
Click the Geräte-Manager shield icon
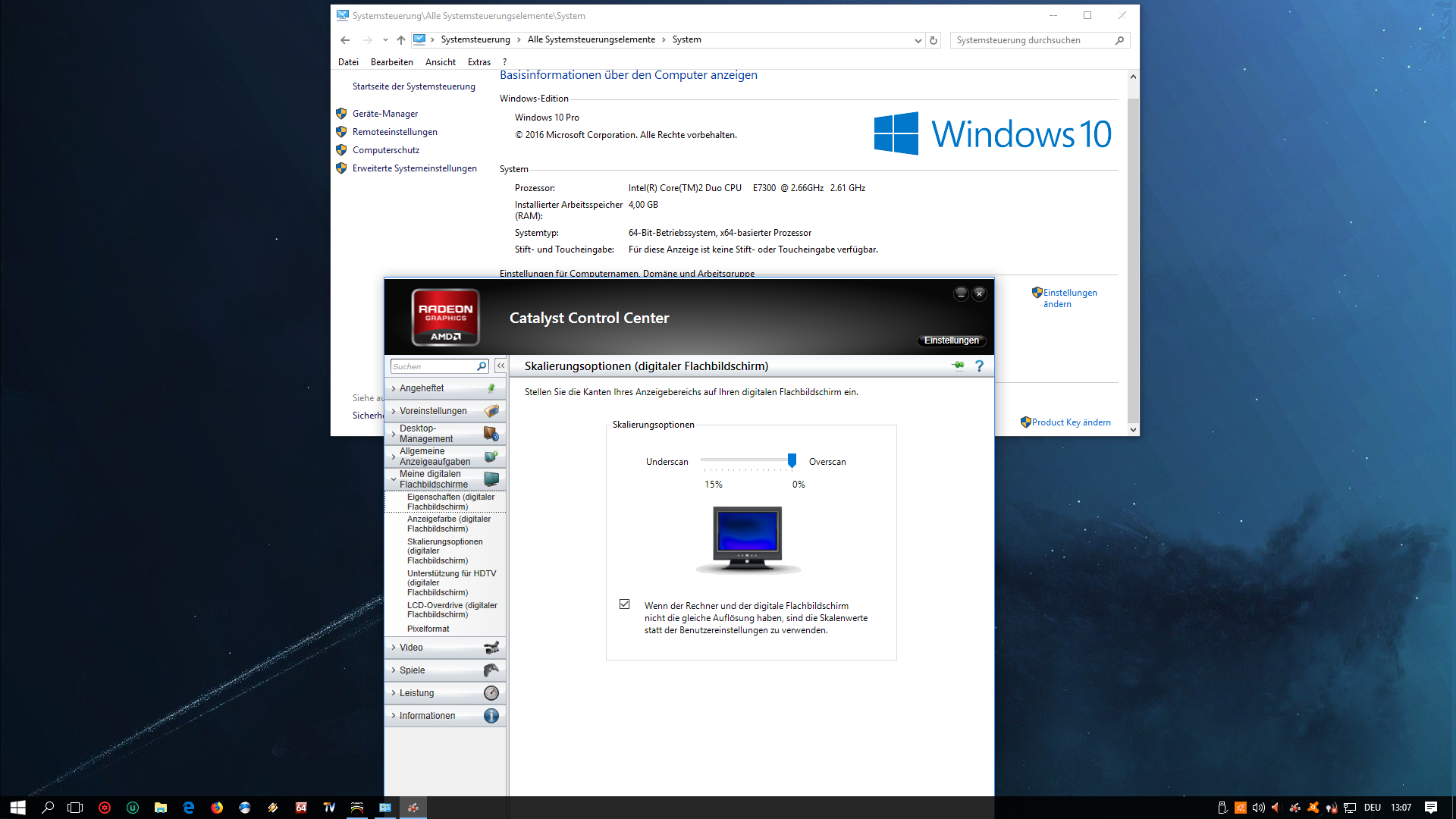click(341, 114)
